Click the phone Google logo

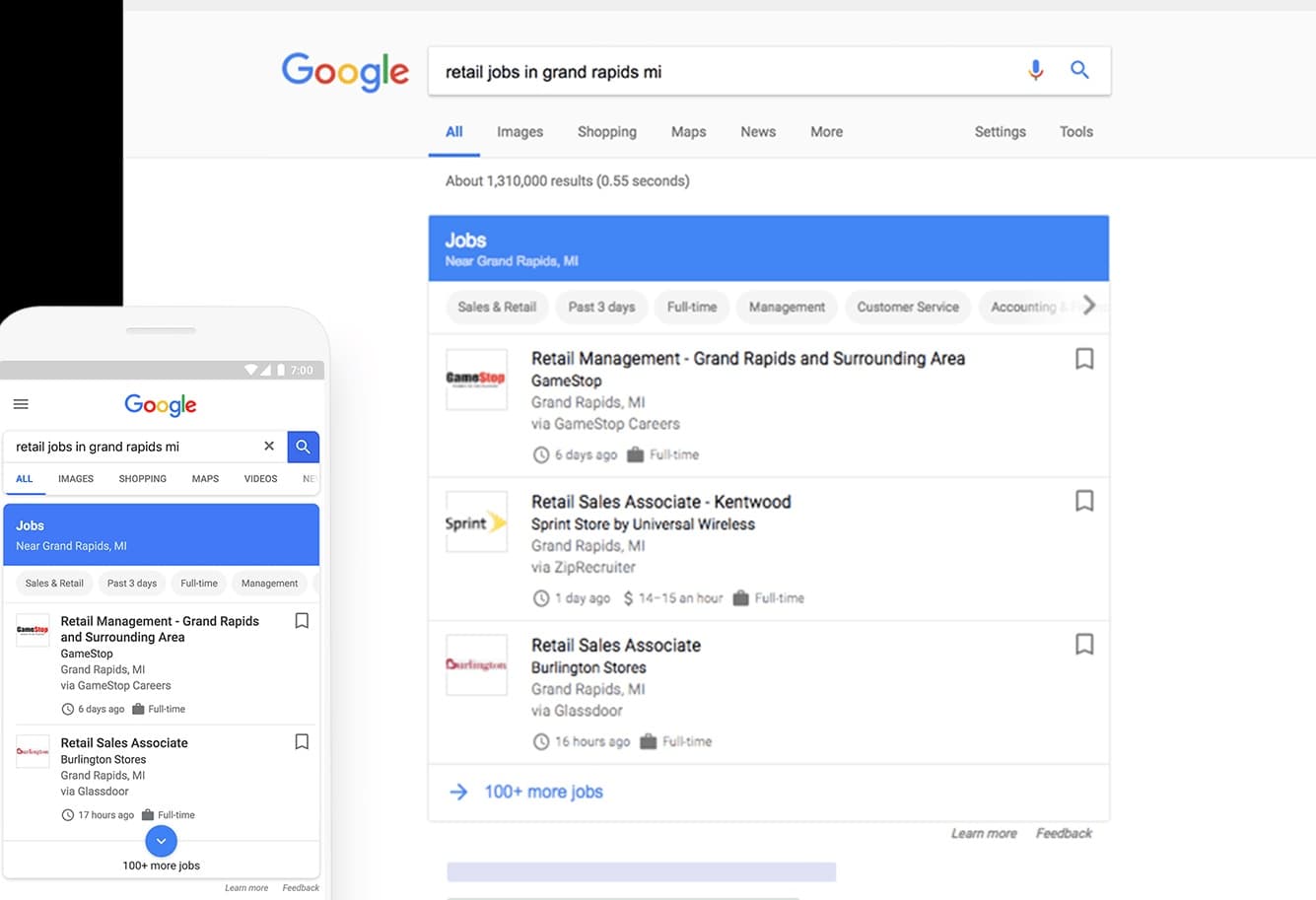click(161, 405)
